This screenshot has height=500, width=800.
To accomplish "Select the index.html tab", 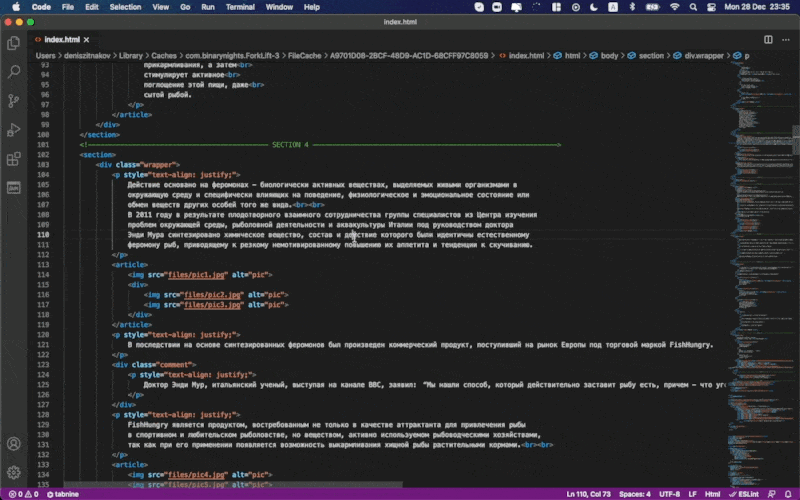I will 62,39.
